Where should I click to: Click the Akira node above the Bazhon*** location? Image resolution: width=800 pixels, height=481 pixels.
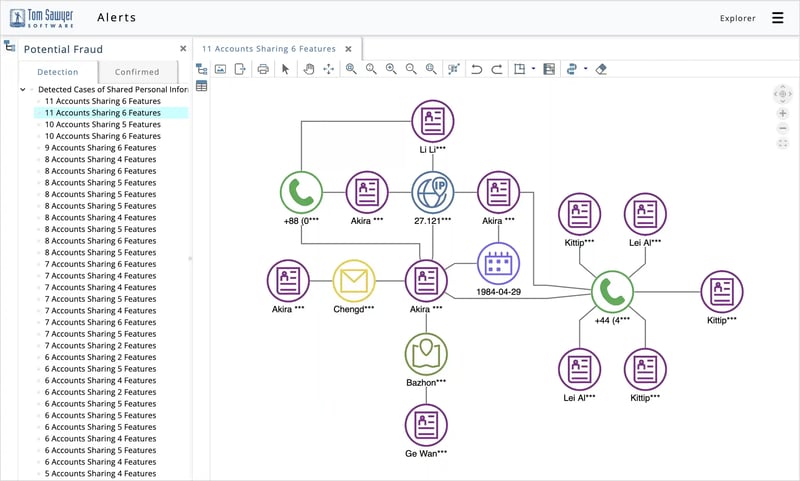[x=426, y=281]
